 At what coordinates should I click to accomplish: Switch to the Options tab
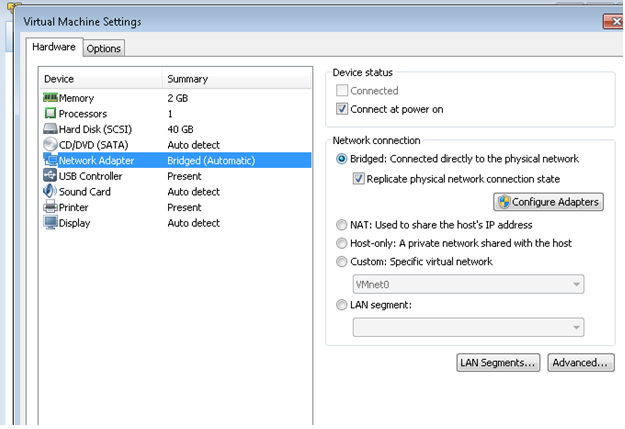(103, 48)
